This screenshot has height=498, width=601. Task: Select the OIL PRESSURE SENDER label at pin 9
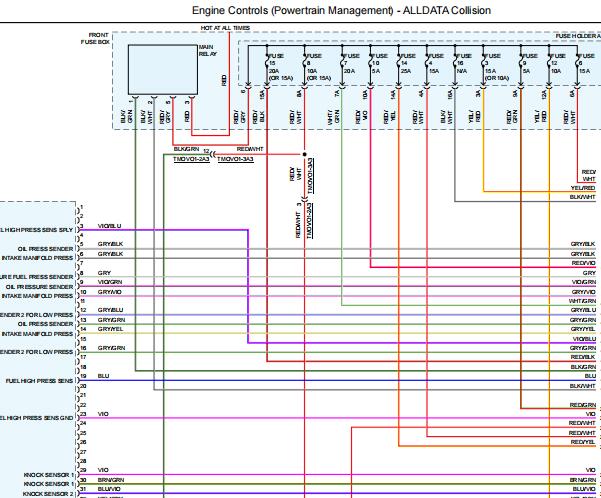[x=39, y=287]
